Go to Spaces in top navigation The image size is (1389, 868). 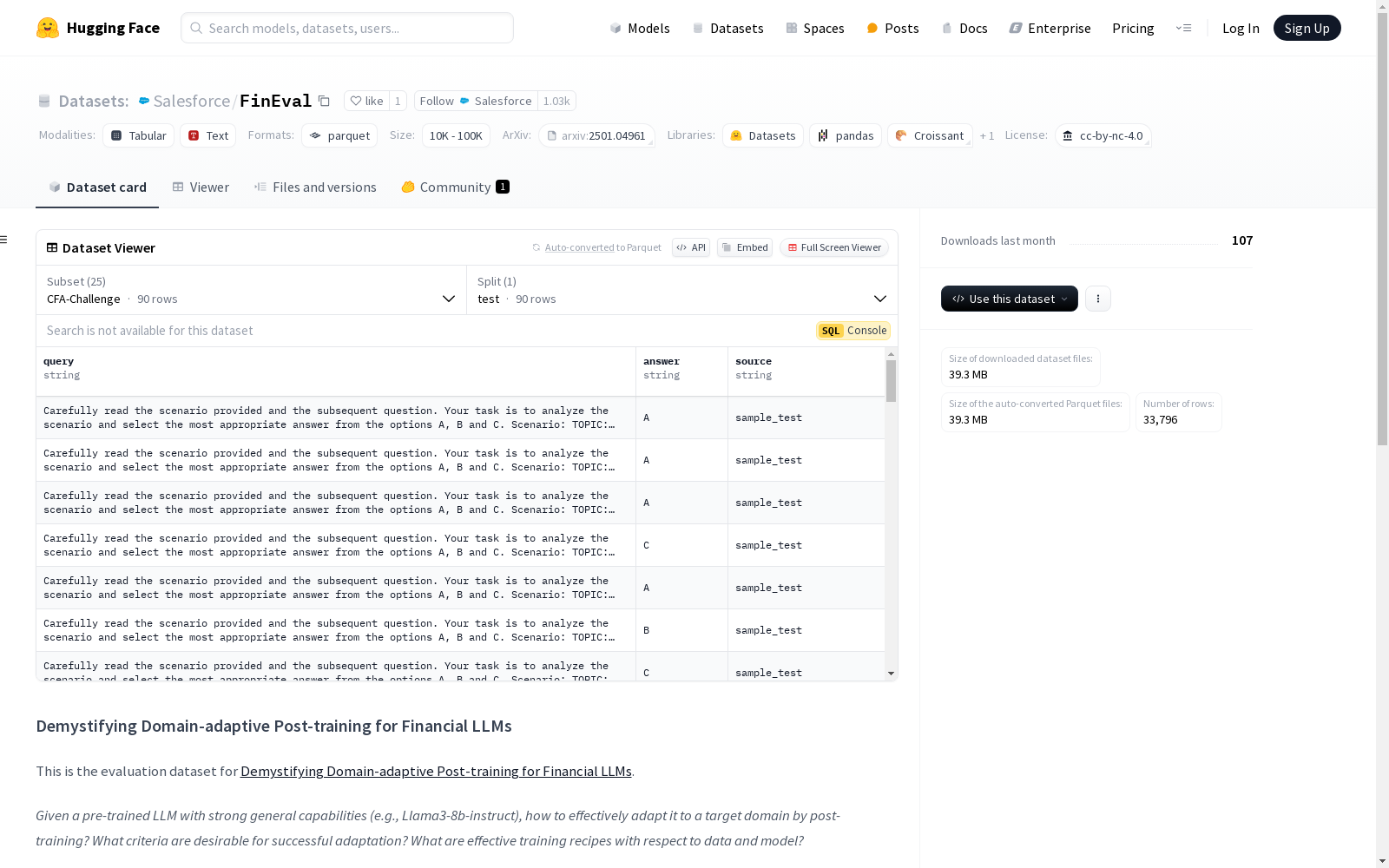coord(815,28)
